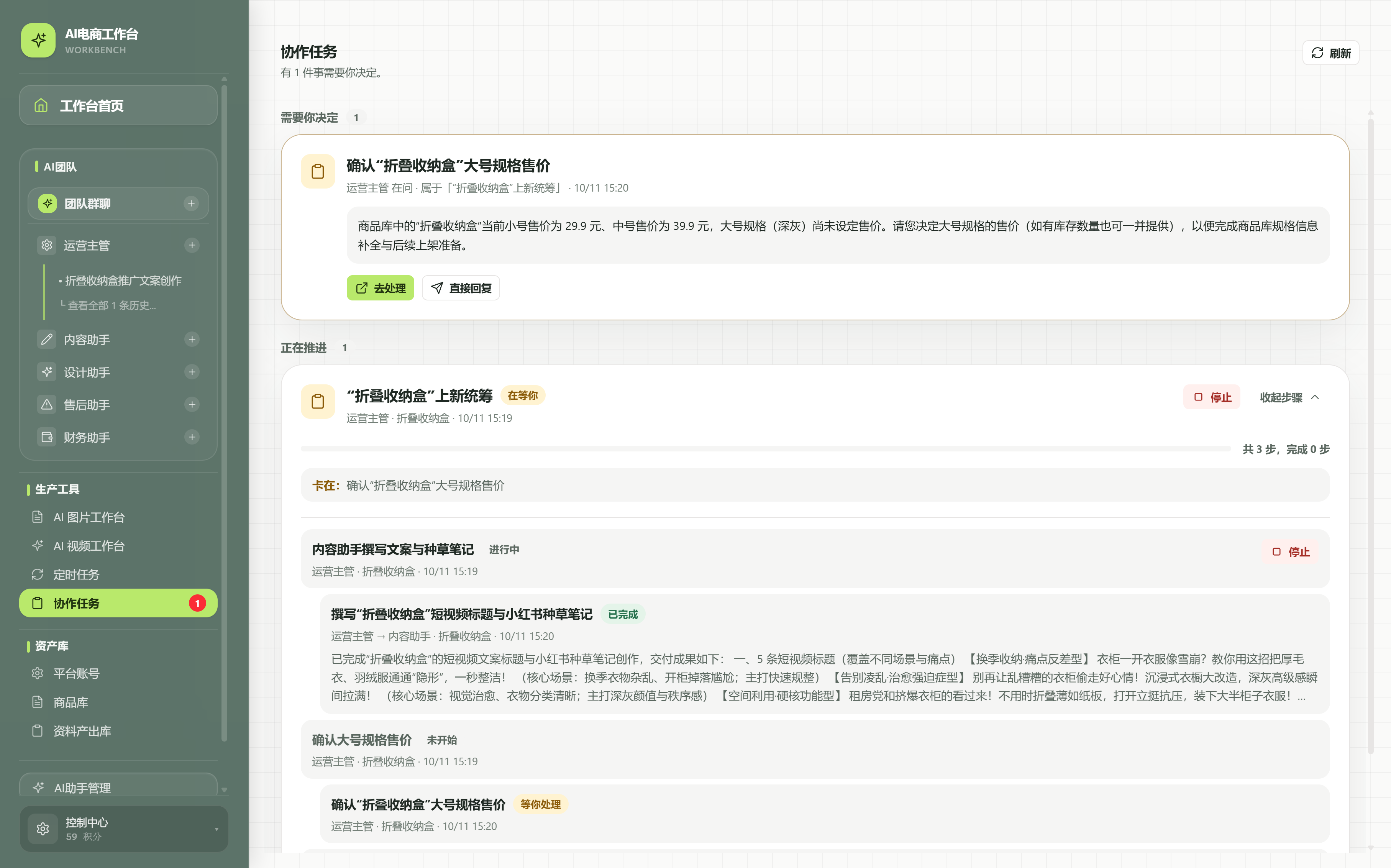Open 确认大号规格售价 step row

click(815, 749)
